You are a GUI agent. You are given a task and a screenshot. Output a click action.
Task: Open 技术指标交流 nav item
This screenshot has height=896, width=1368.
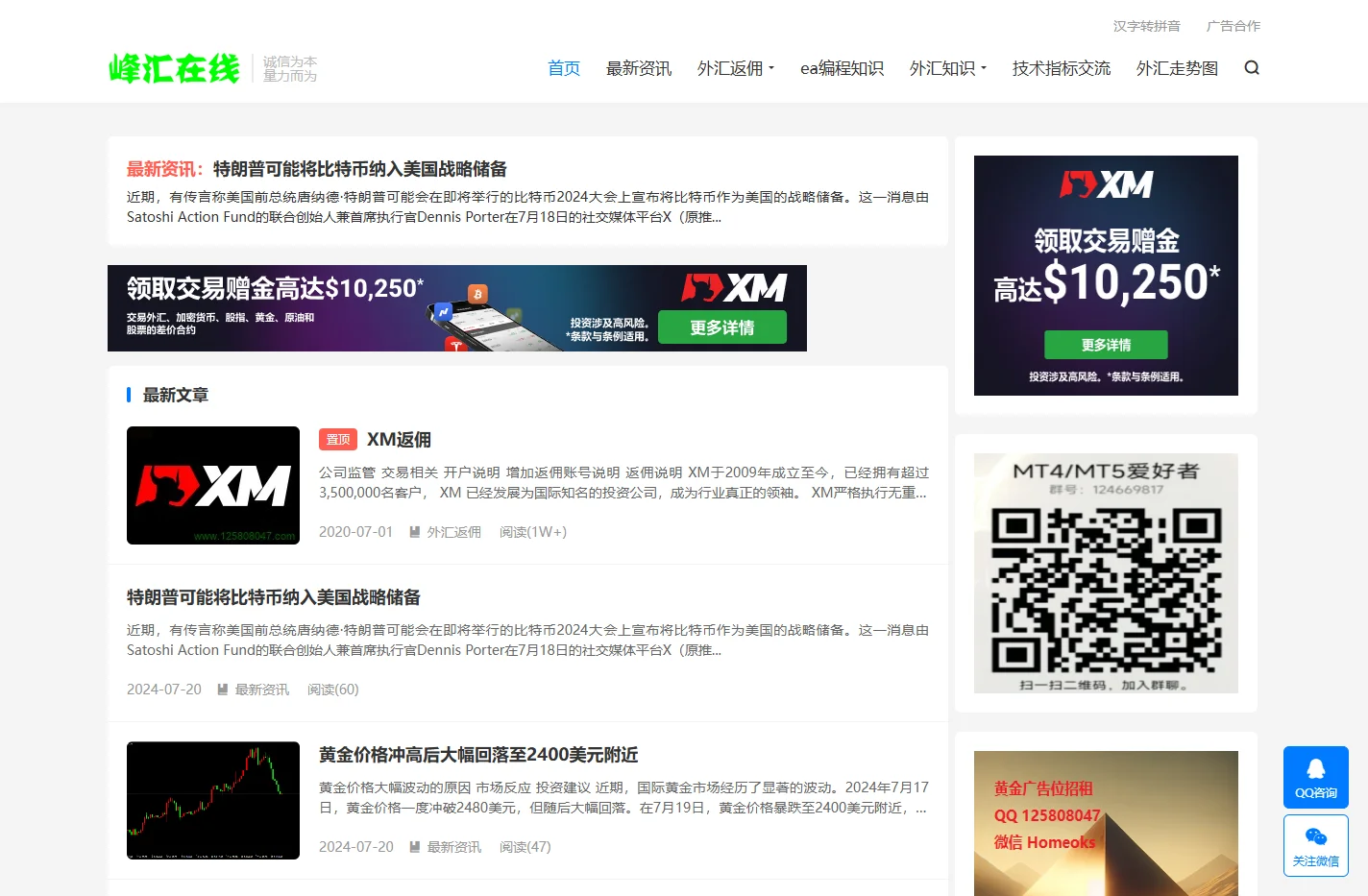point(1062,68)
